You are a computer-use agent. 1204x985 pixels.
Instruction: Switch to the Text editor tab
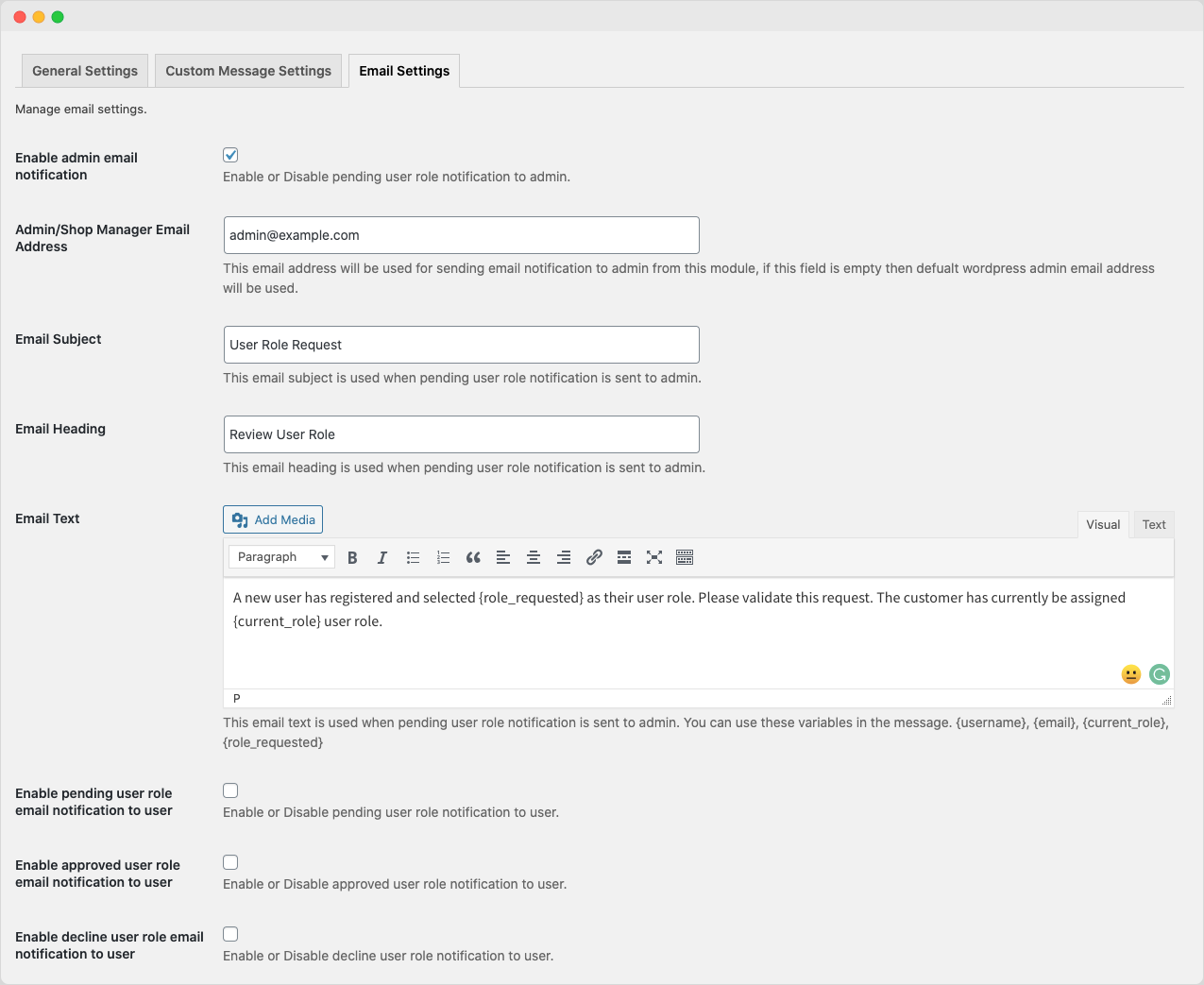pos(1153,524)
